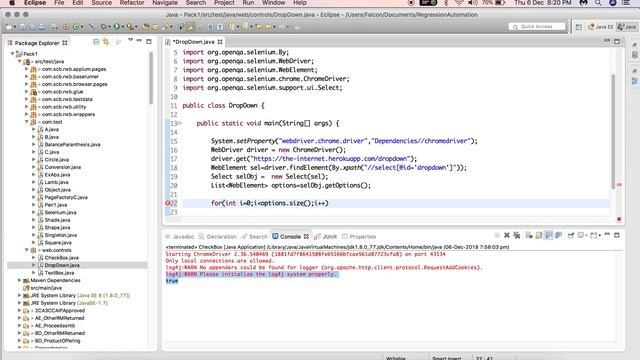The width and height of the screenshot is (640, 360).
Task: Click the macOS Spotlight search icon
Action: pyautogui.click(x=598, y=3)
